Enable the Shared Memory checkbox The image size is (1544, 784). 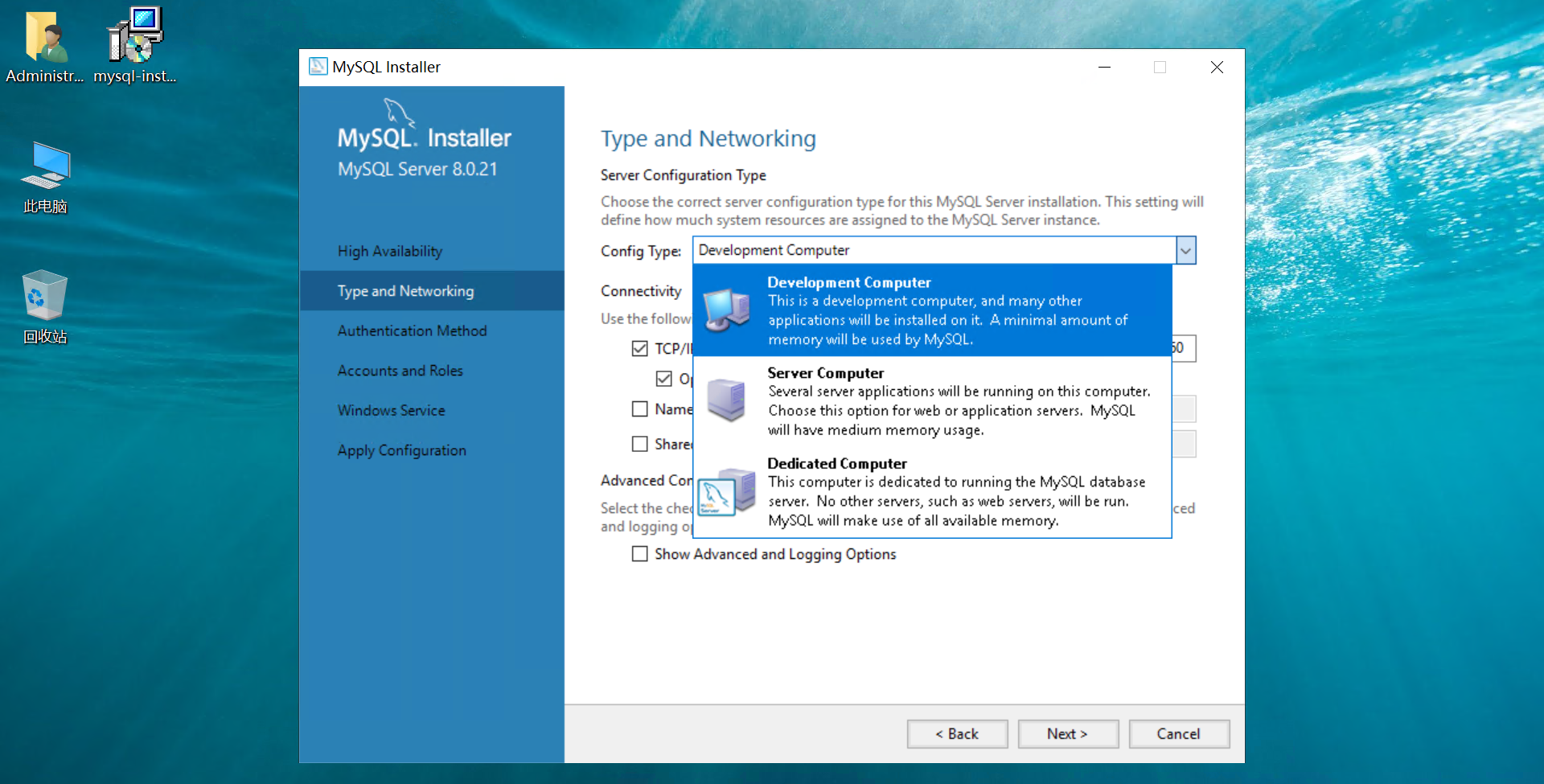(640, 444)
